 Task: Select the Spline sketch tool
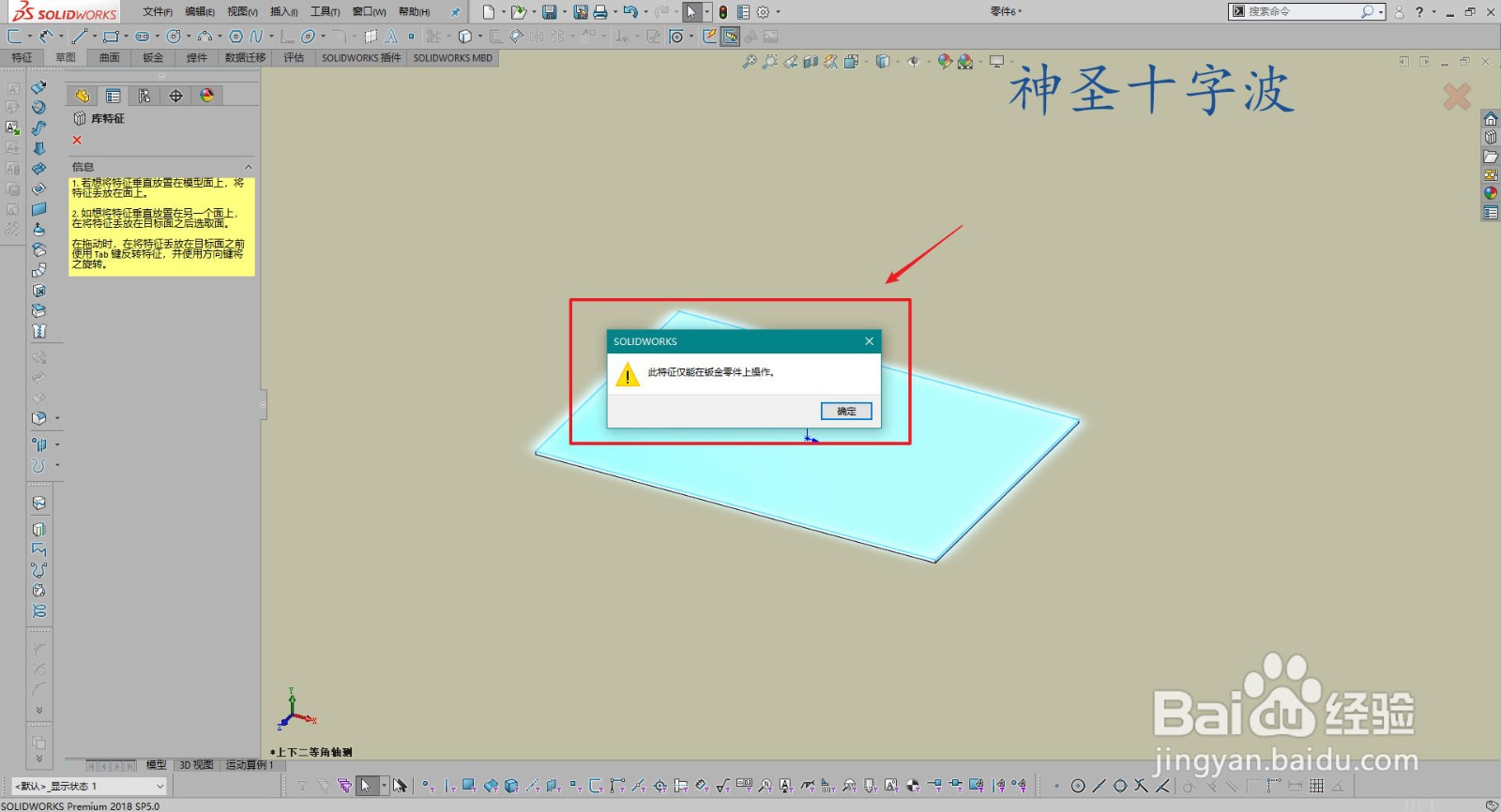click(x=256, y=37)
